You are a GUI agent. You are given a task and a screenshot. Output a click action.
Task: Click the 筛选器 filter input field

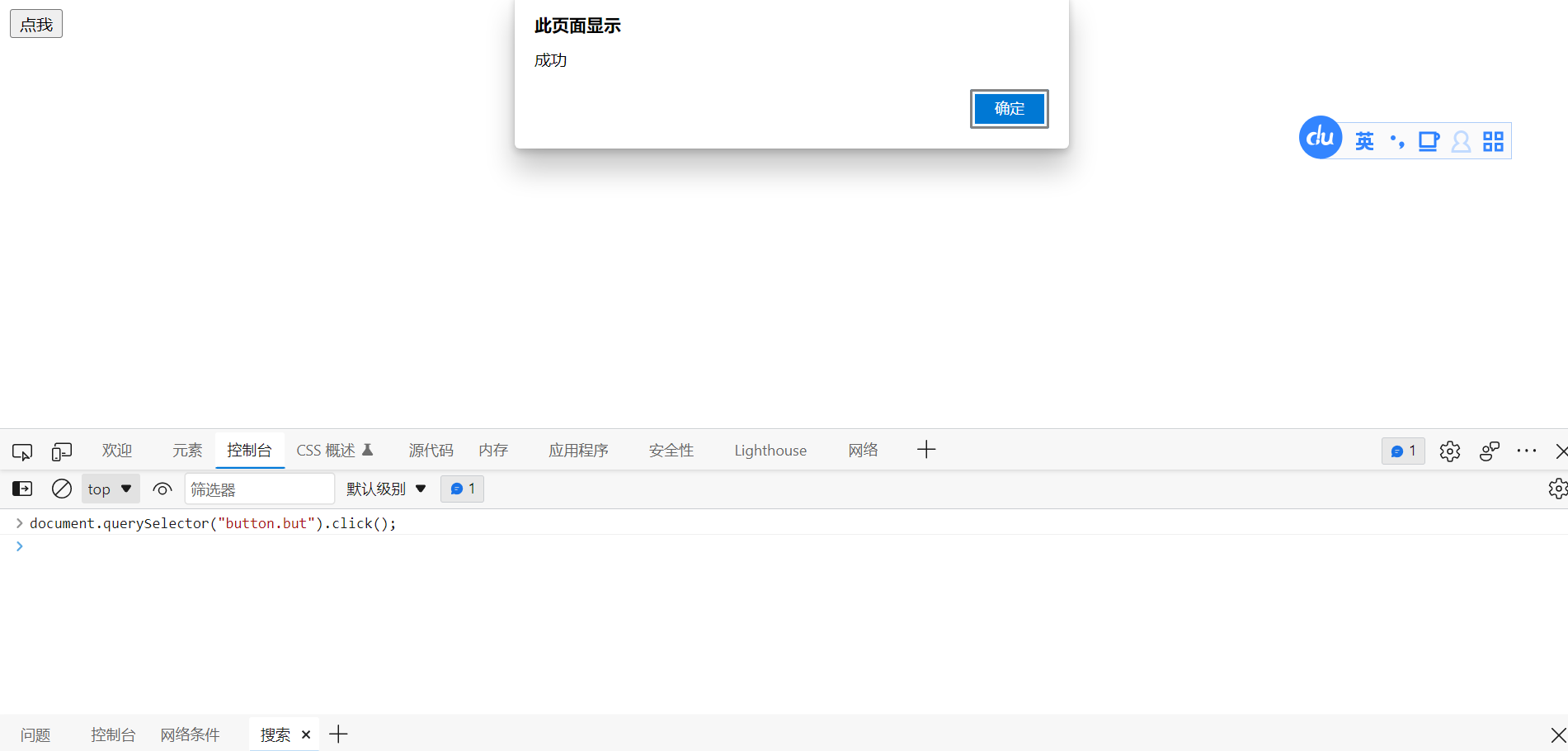click(x=259, y=489)
